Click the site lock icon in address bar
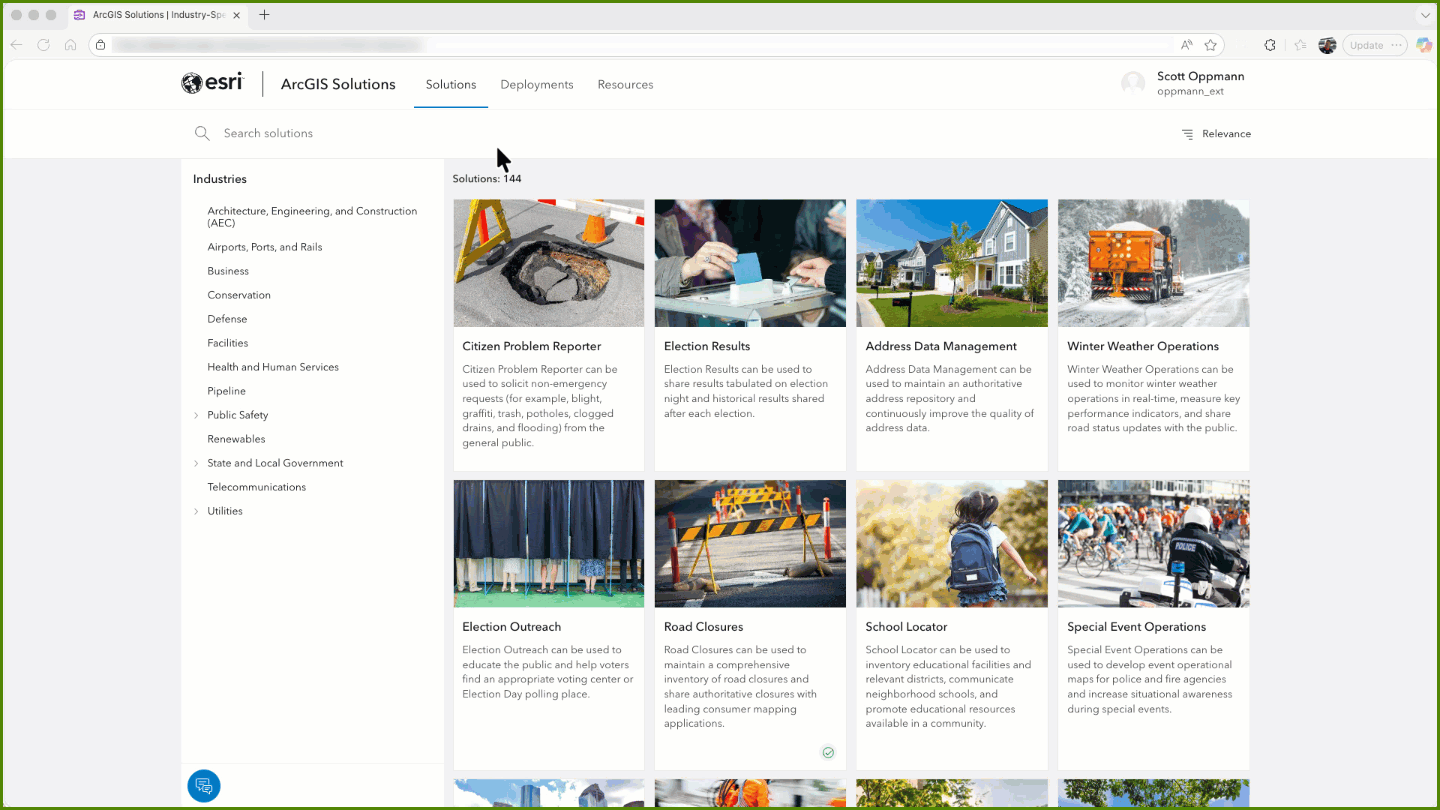 click(x=100, y=45)
